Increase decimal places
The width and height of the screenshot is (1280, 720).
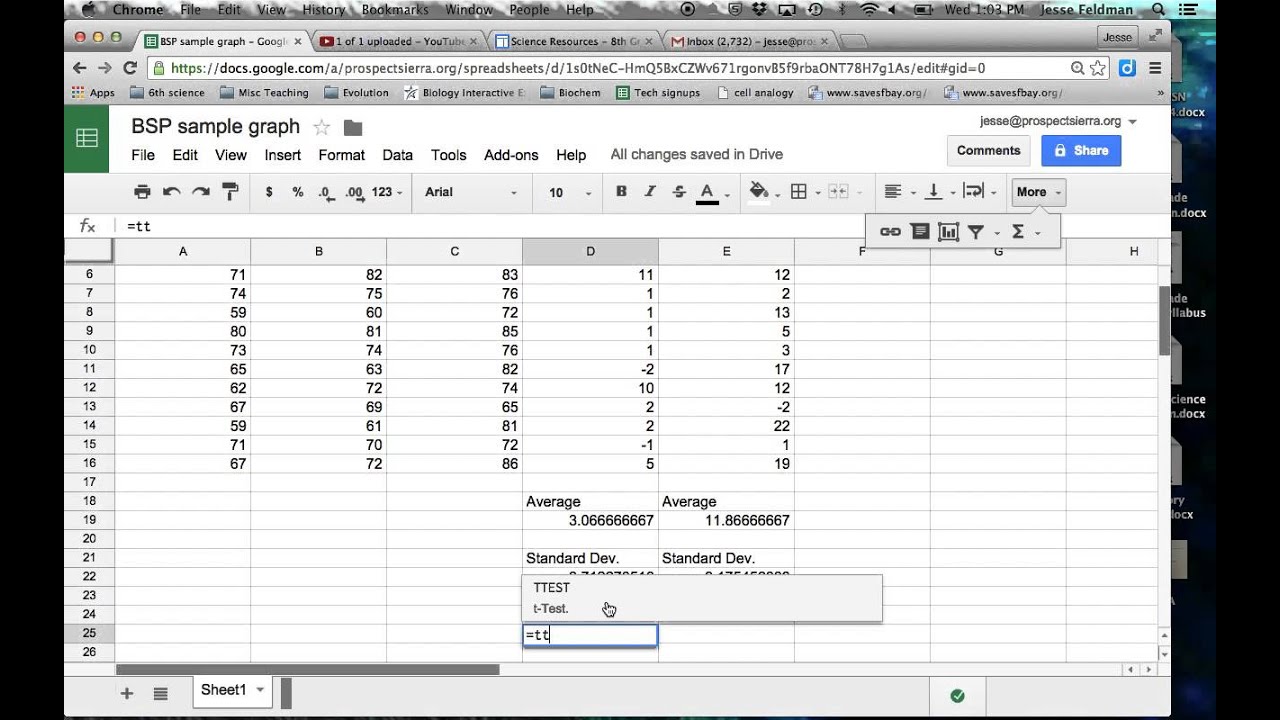(354, 192)
